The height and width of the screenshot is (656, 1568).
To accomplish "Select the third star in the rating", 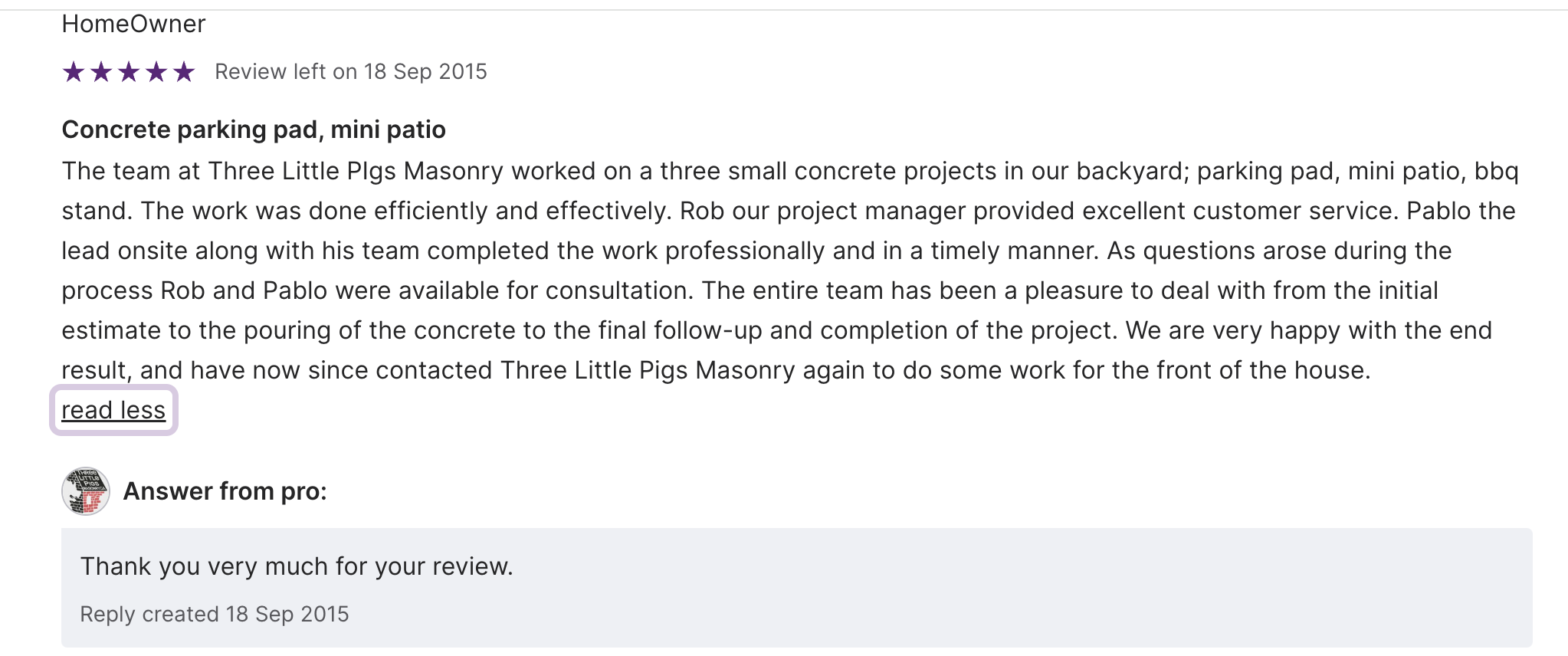I will [x=129, y=72].
